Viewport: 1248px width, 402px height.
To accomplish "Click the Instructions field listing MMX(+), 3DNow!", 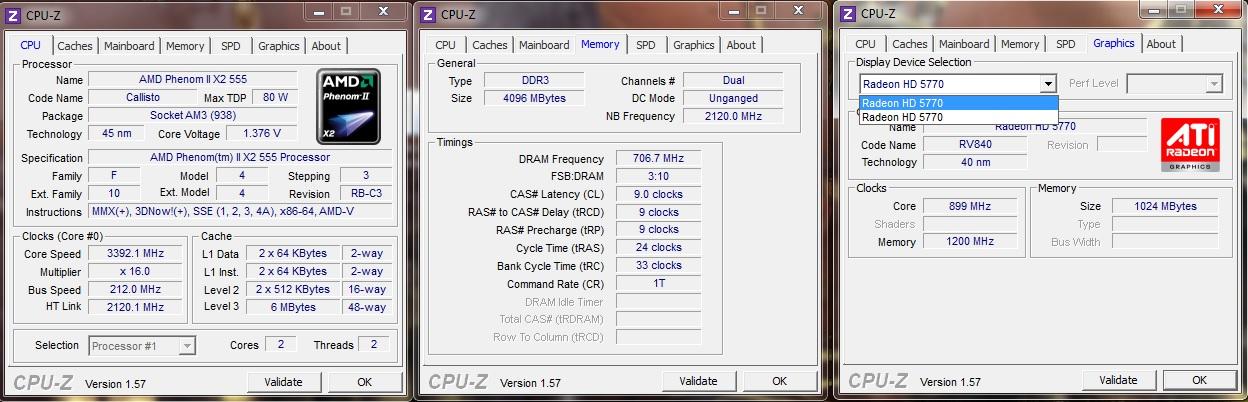I will (240, 212).
